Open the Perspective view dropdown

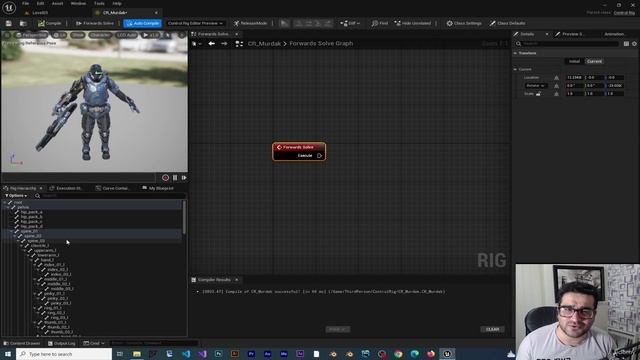[x=32, y=36]
